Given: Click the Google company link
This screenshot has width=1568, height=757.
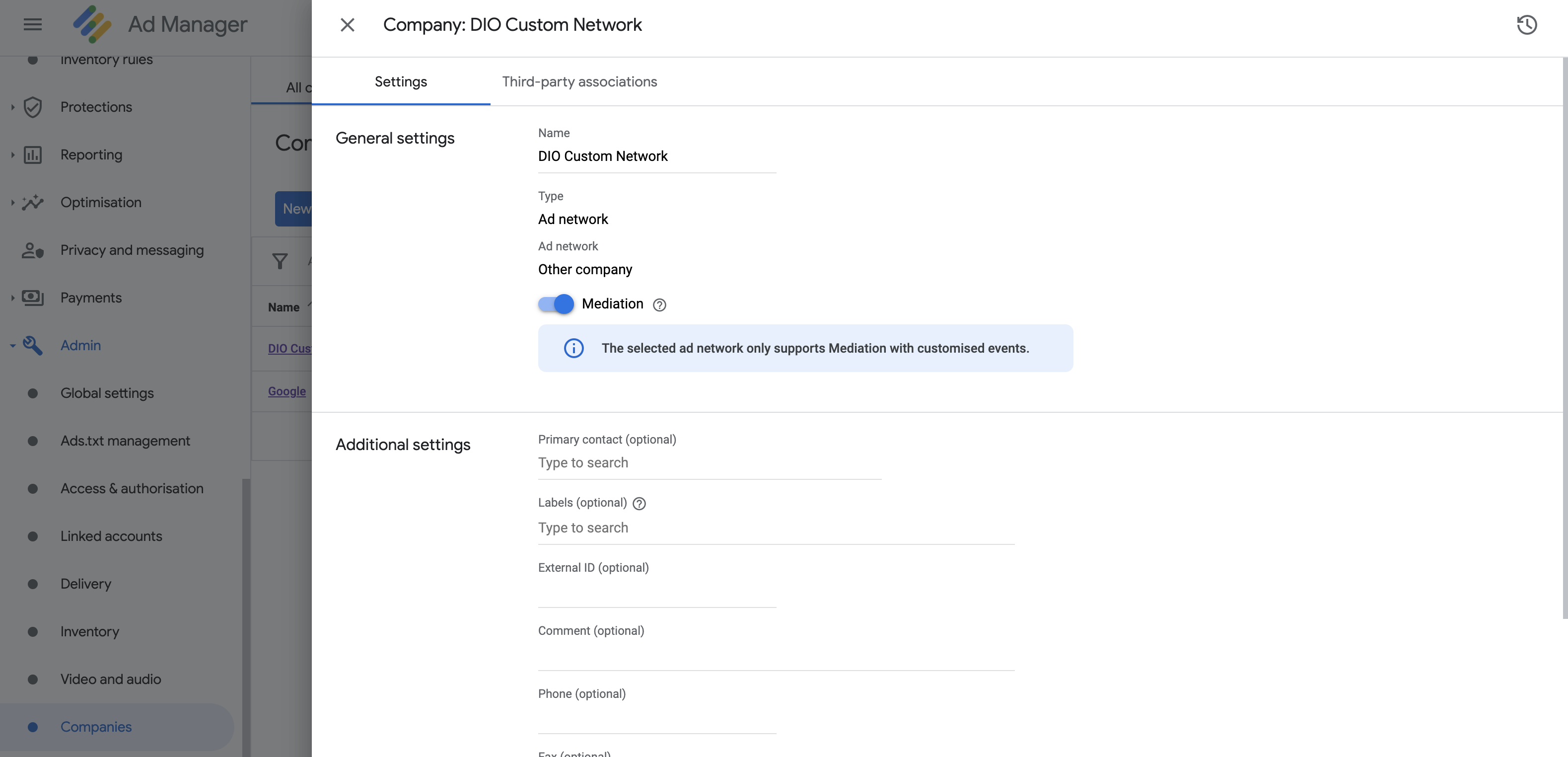Looking at the screenshot, I should (x=286, y=391).
